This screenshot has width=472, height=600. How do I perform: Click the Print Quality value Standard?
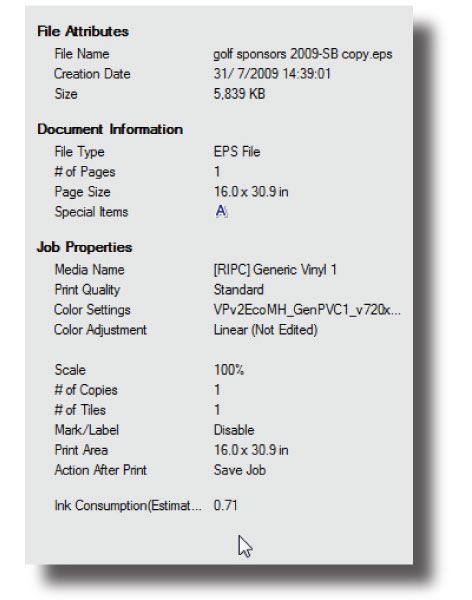coord(238,290)
